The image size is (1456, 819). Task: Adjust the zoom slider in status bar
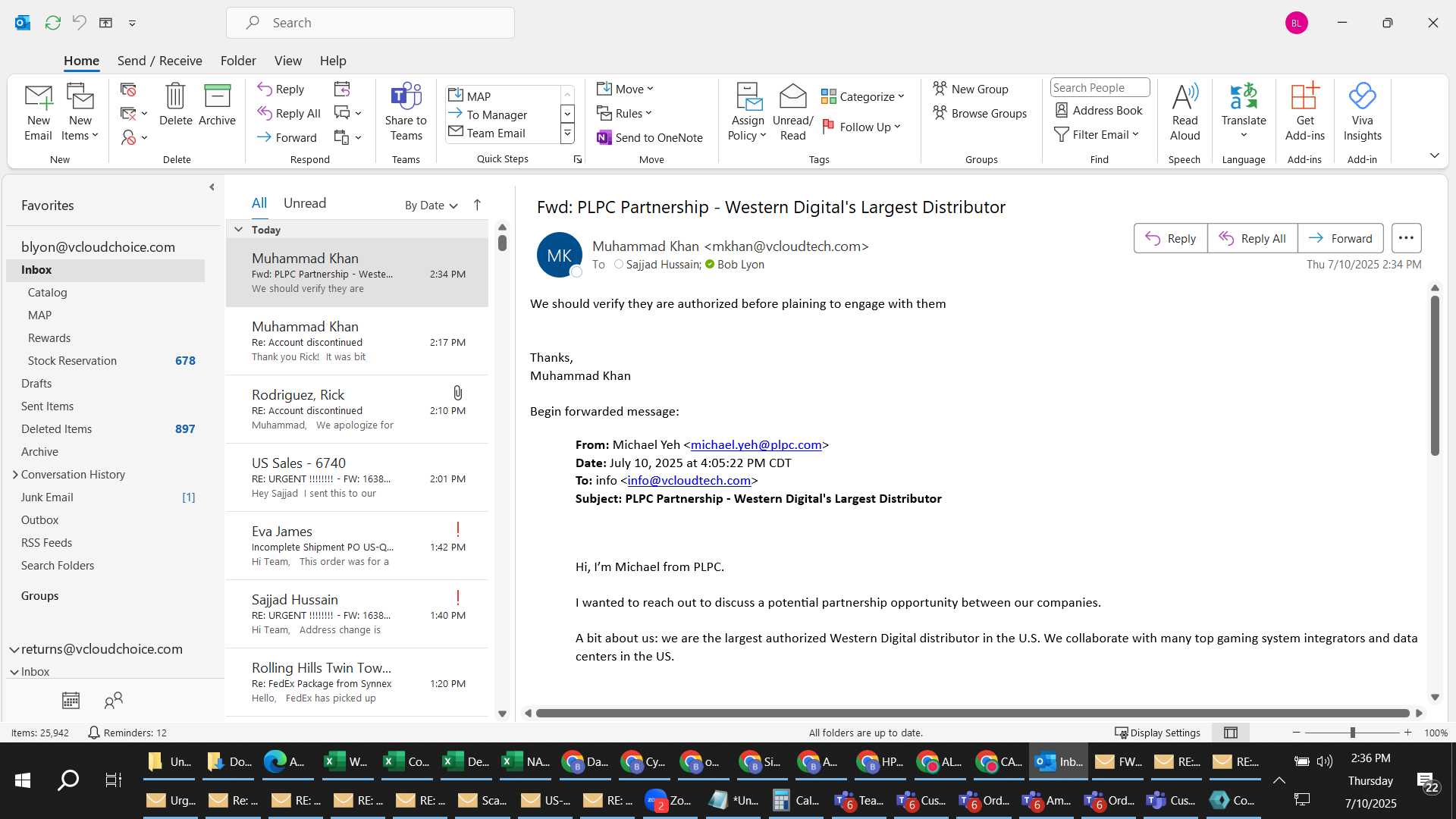point(1352,733)
